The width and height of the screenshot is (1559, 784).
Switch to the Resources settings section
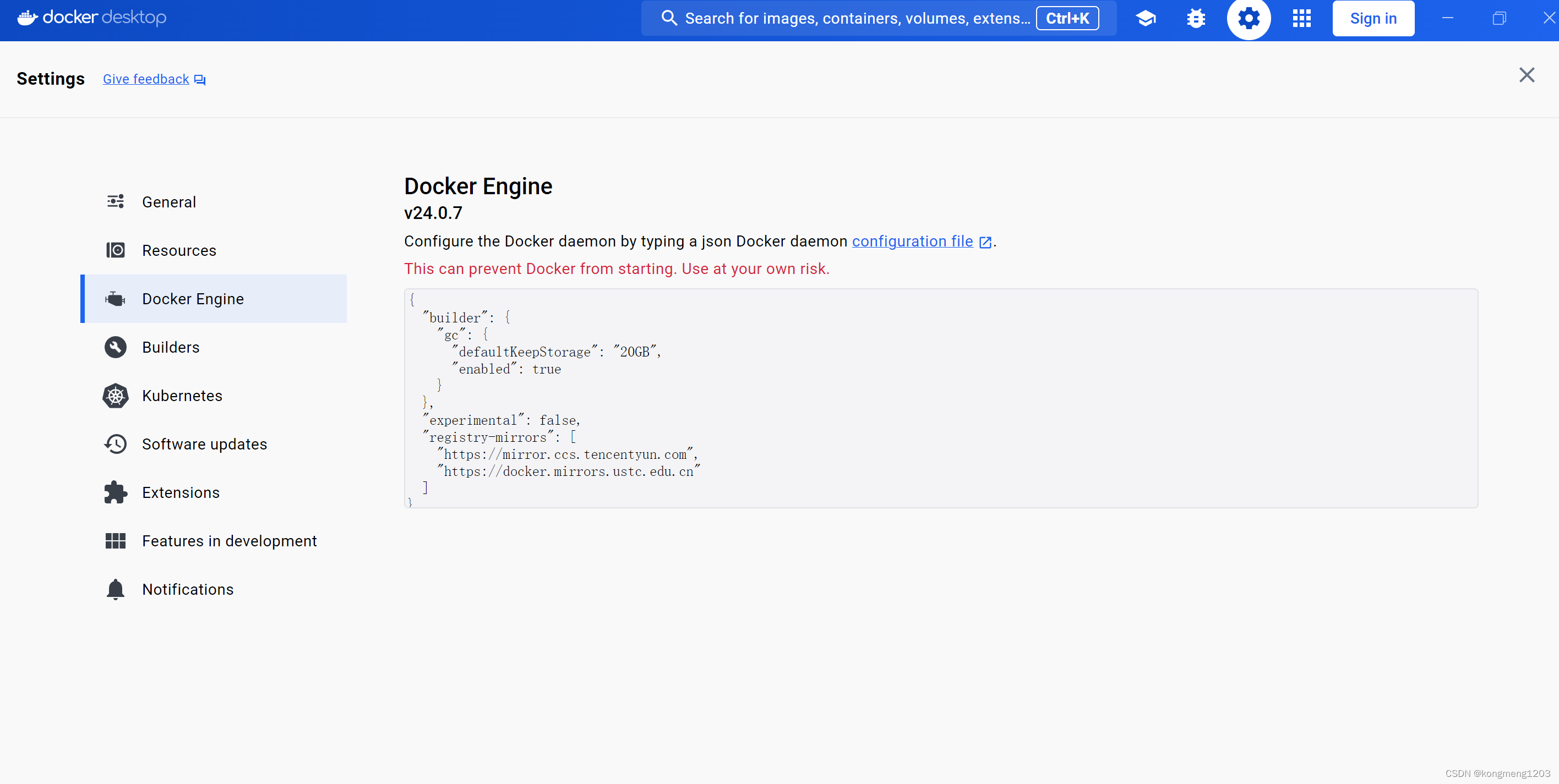coord(178,250)
